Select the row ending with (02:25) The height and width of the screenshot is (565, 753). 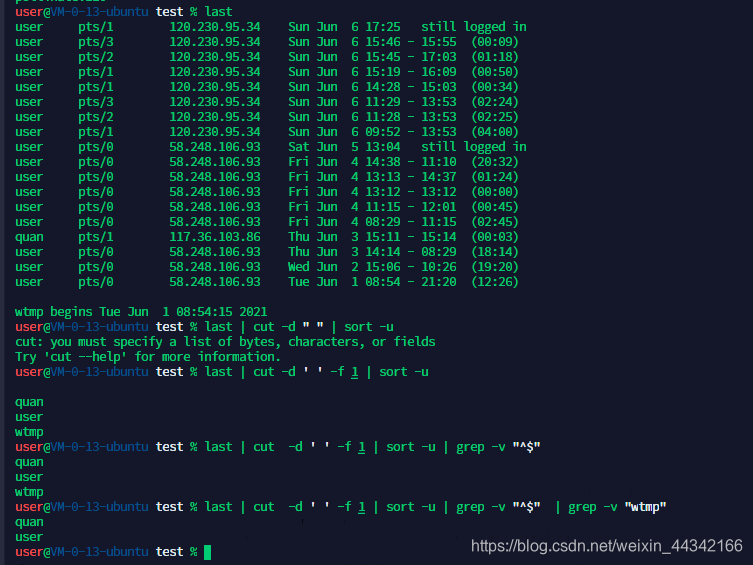(267, 117)
